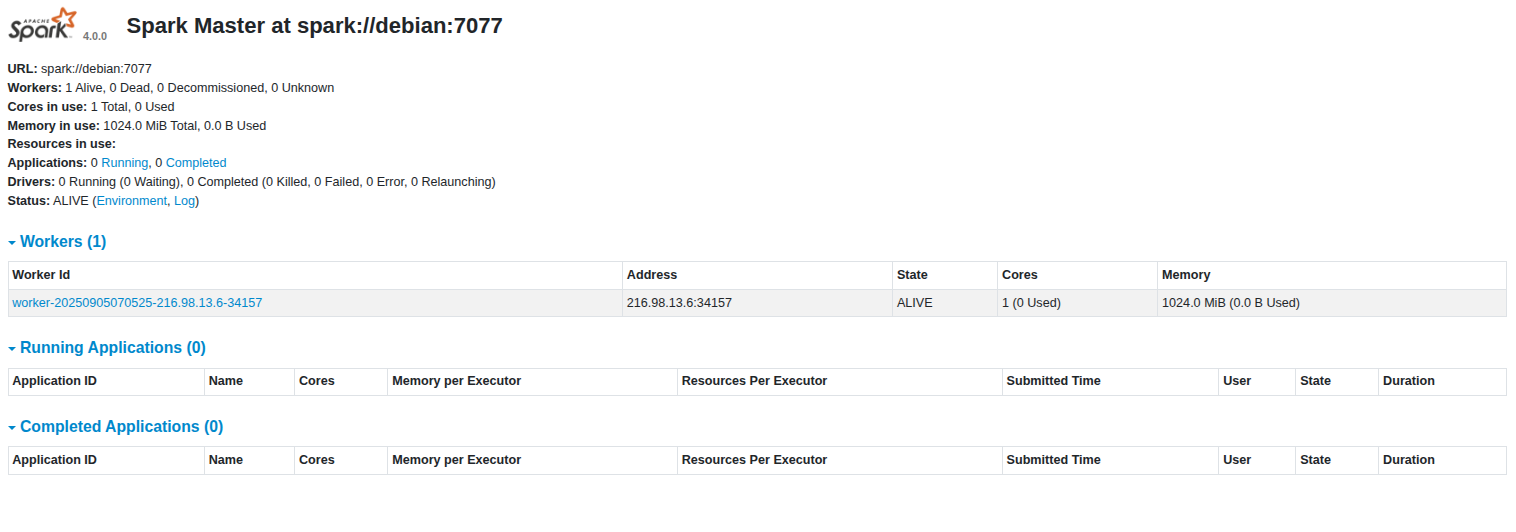Click the Workers (1) heading
This screenshot has width=1516, height=532.
point(63,242)
